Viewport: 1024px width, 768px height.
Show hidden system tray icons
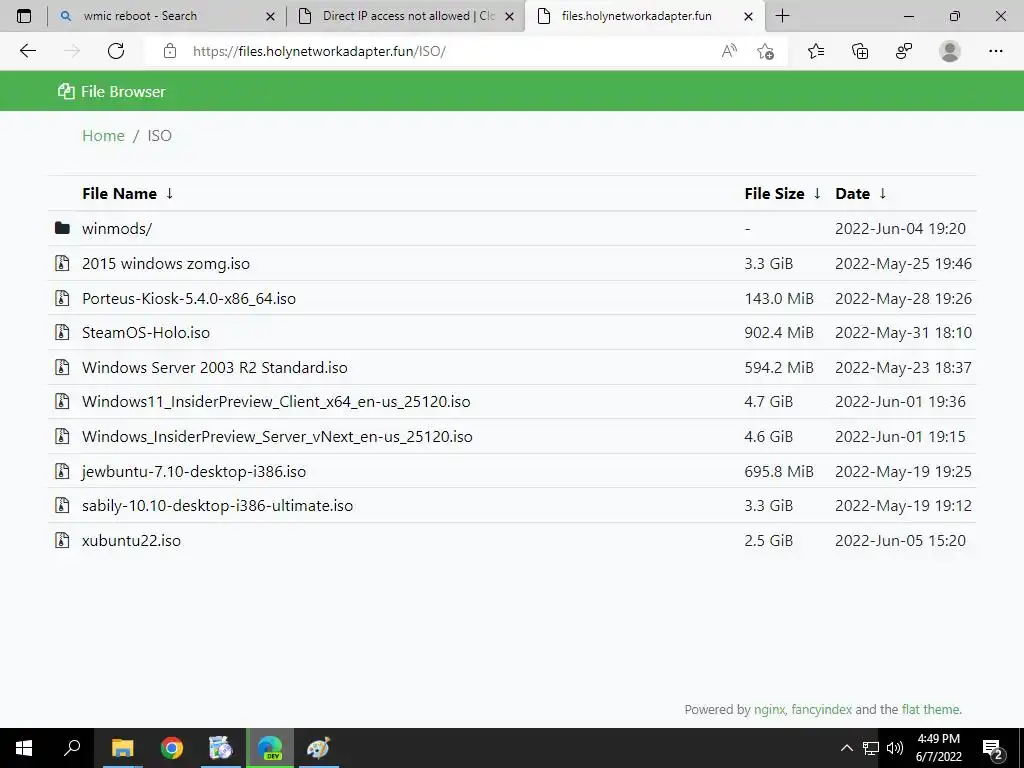coord(846,748)
